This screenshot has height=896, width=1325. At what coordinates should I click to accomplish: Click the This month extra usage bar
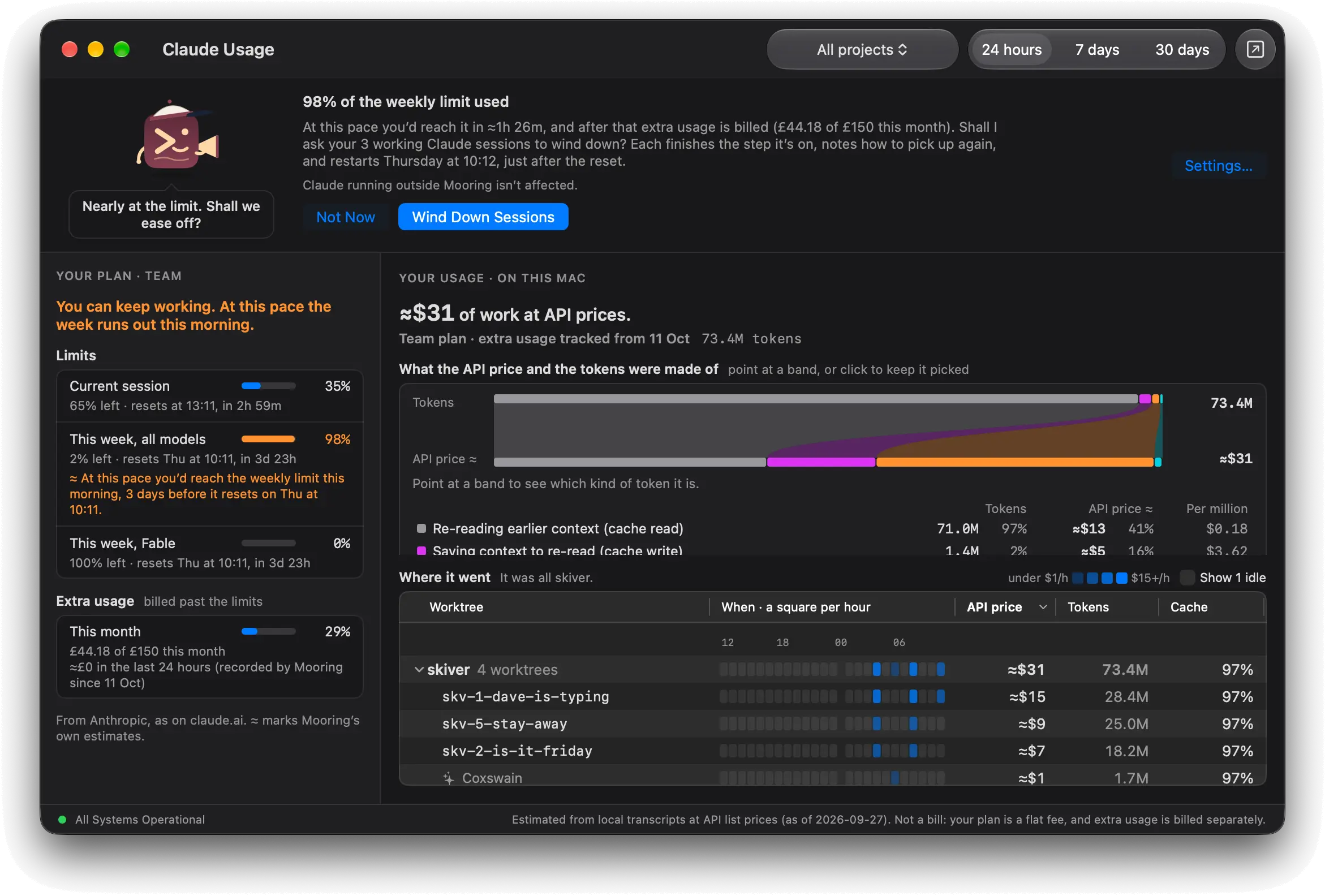[x=268, y=631]
